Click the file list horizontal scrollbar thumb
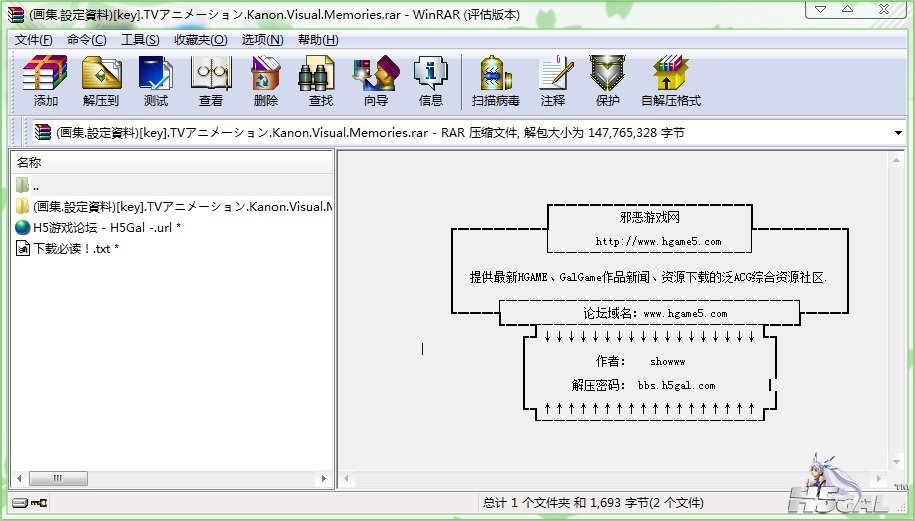Image resolution: width=915 pixels, height=521 pixels. point(58,478)
